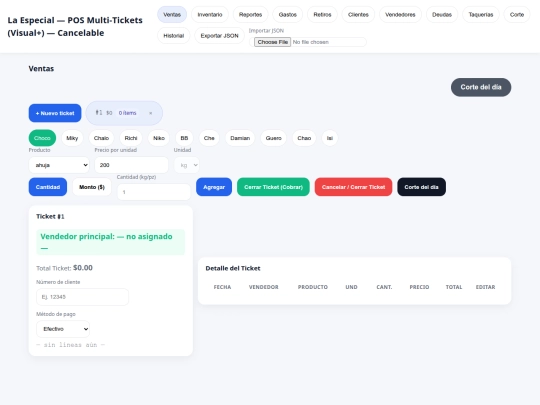This screenshot has width=540, height=405.
Task: Open the Vendedores tab
Action: (400, 14)
